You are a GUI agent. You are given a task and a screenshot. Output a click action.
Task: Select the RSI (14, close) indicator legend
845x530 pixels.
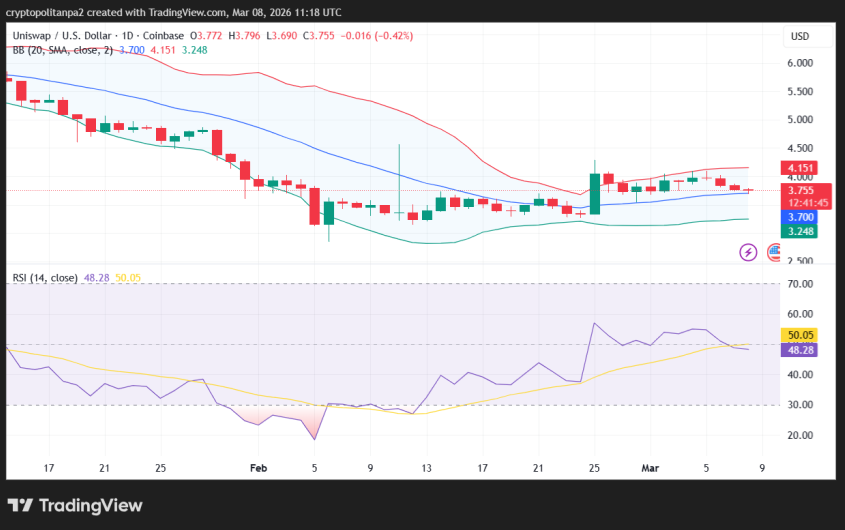pos(45,277)
